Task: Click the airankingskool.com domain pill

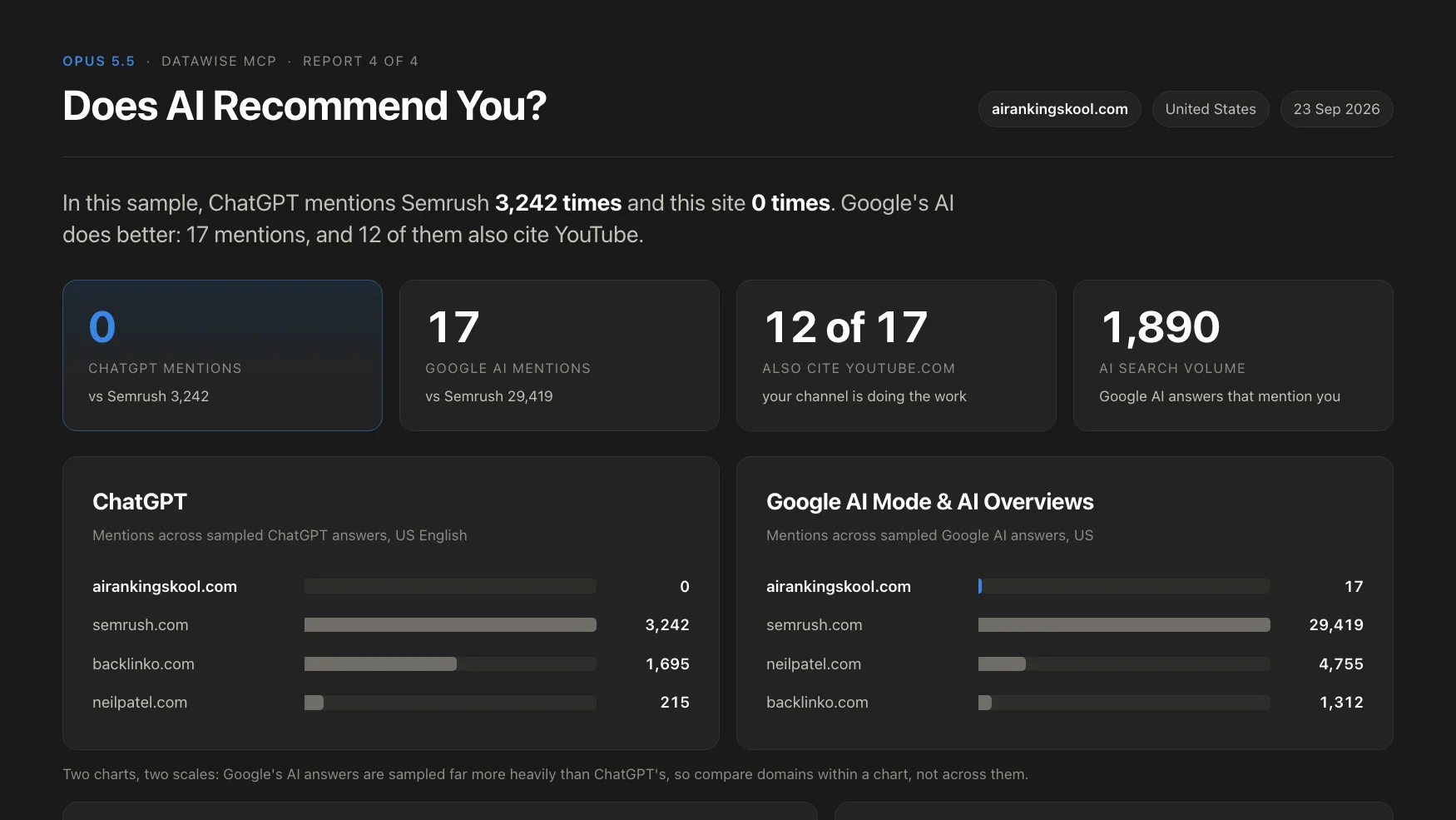Action: tap(1059, 109)
